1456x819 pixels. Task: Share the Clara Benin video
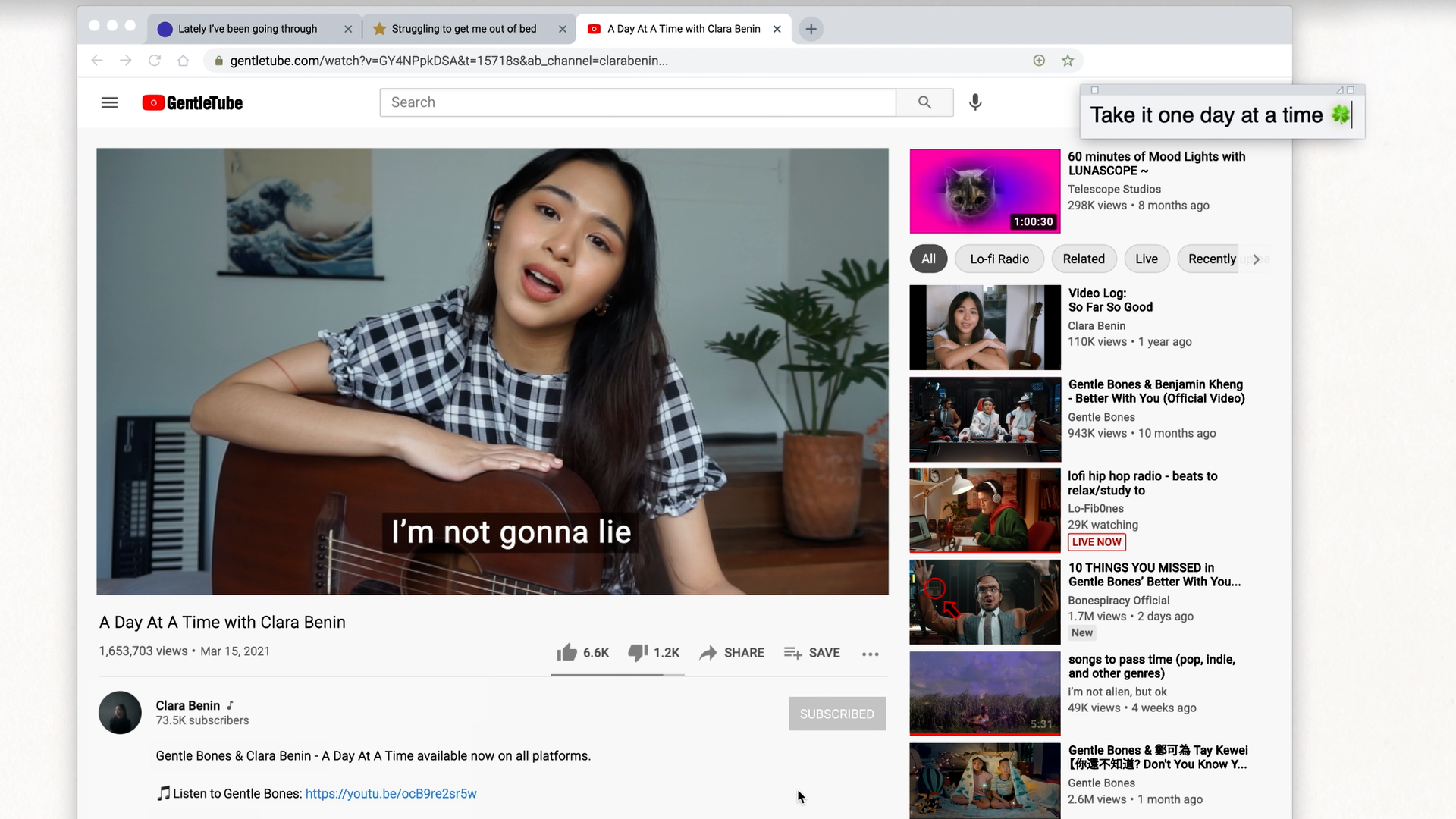point(732,653)
